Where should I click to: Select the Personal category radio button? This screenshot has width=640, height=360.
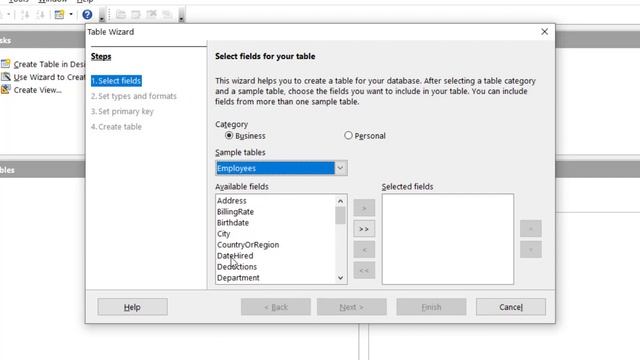[x=348, y=135]
